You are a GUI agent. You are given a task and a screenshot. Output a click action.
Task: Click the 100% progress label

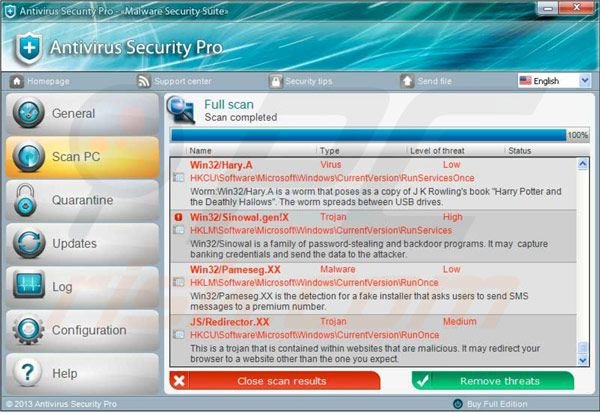[577, 135]
